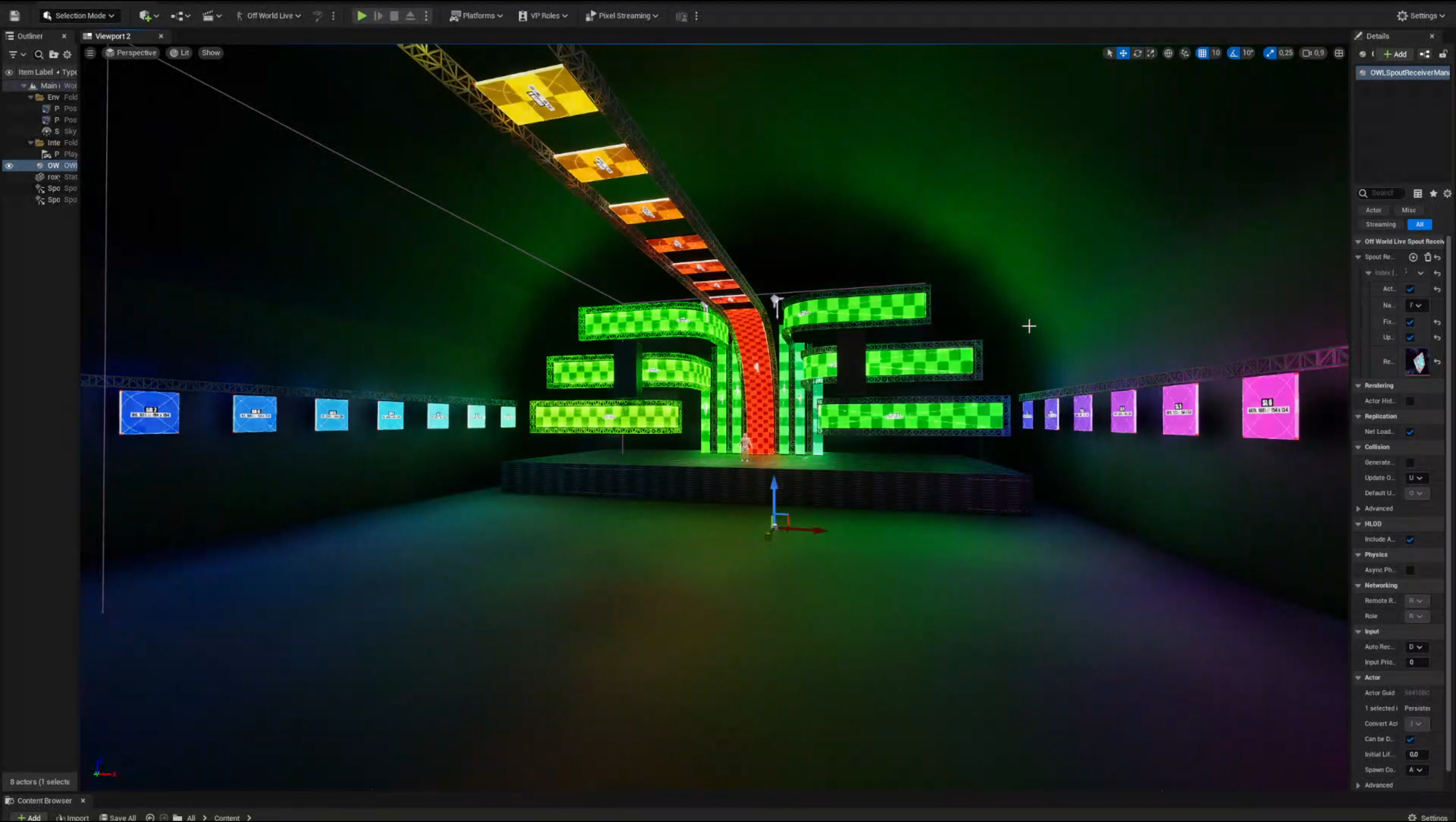The height and width of the screenshot is (822, 1456).
Task: Click Save All in Content Browser
Action: (x=118, y=817)
